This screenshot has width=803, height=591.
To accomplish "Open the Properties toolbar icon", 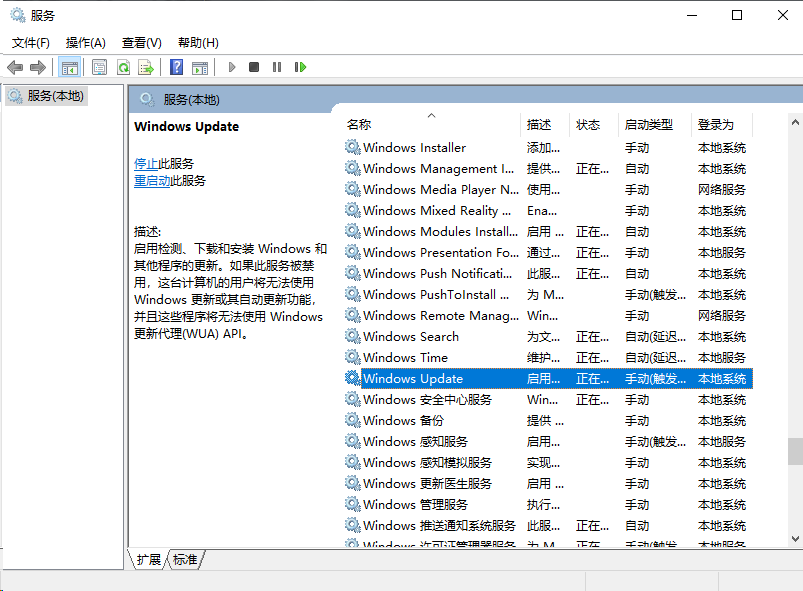I will [99, 67].
